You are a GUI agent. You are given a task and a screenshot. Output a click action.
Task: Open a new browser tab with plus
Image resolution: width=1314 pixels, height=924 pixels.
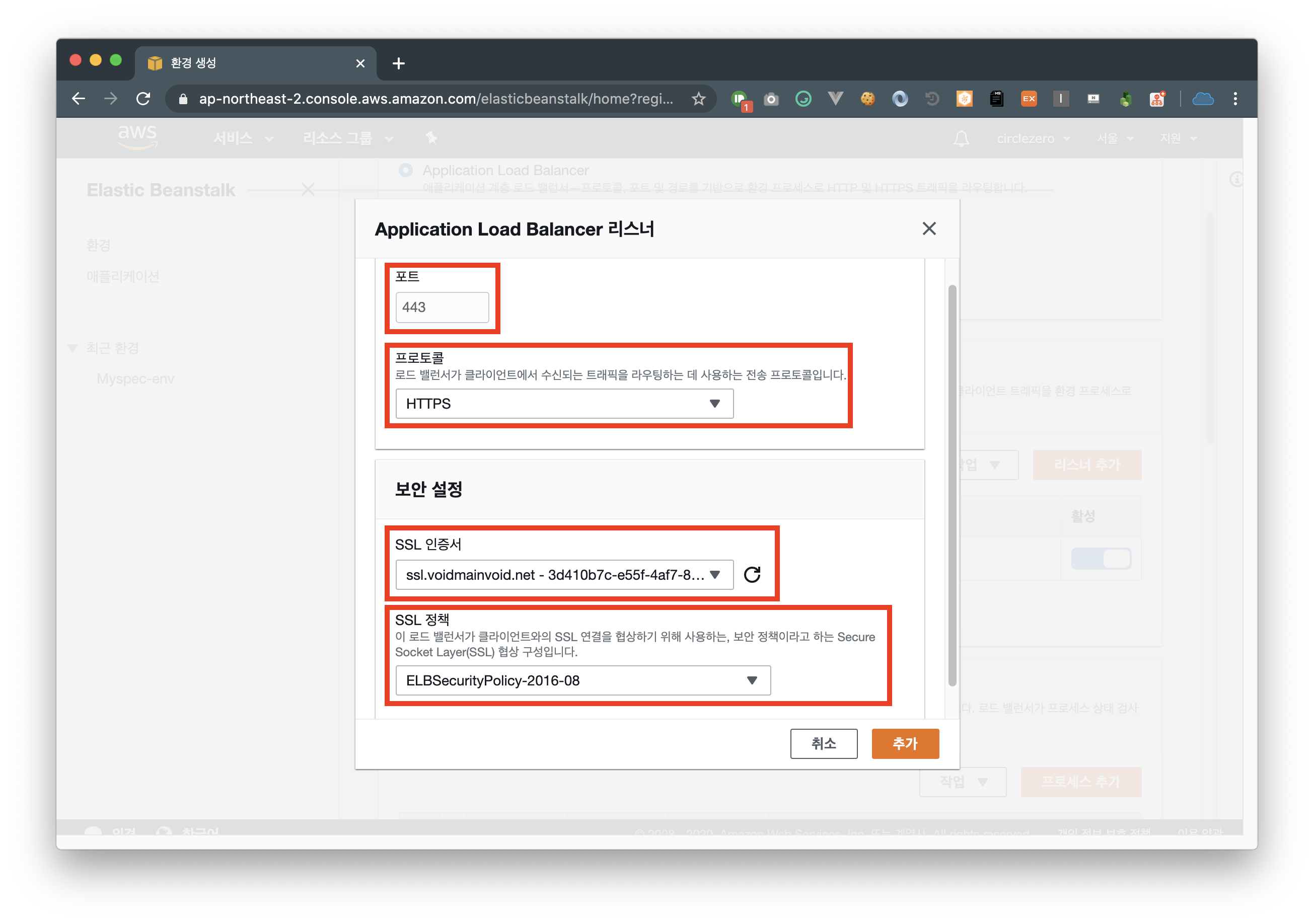(x=399, y=63)
